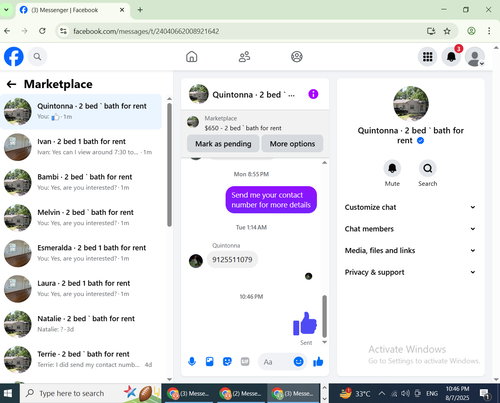Go back from Marketplace with arrow
This screenshot has width=500, height=403.
coord(12,84)
